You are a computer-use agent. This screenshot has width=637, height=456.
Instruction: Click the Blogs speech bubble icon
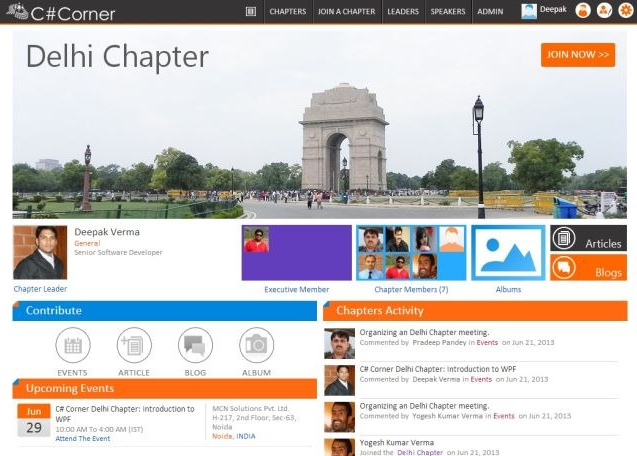tap(563, 267)
